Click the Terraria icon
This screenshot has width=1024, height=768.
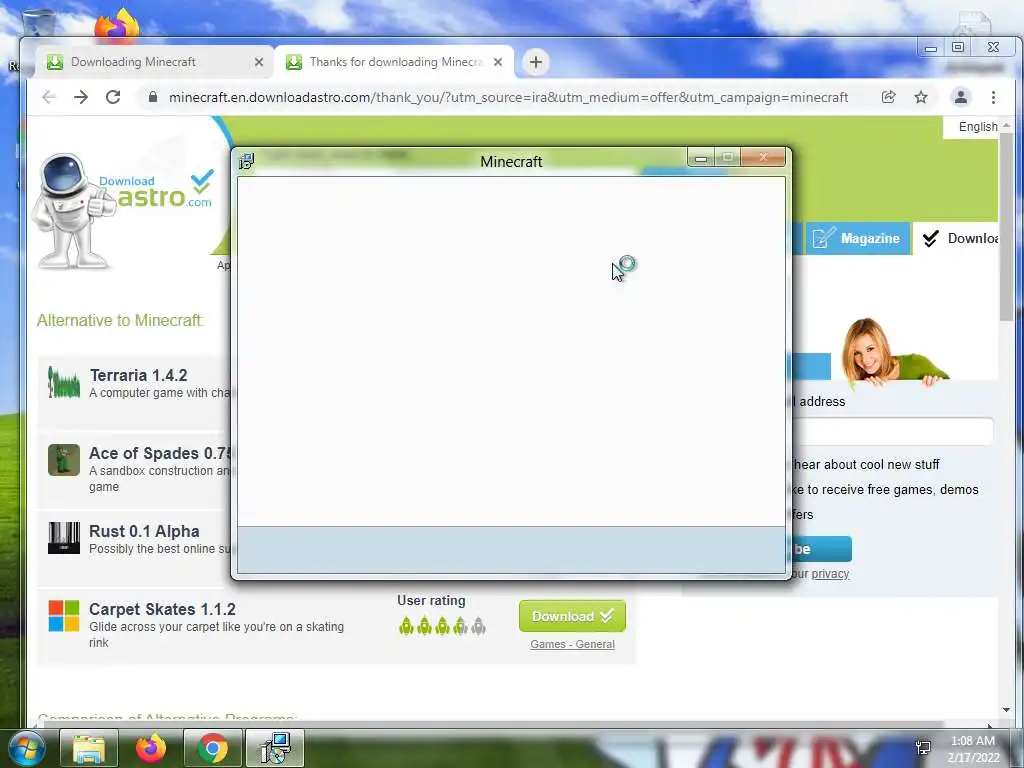pos(64,382)
